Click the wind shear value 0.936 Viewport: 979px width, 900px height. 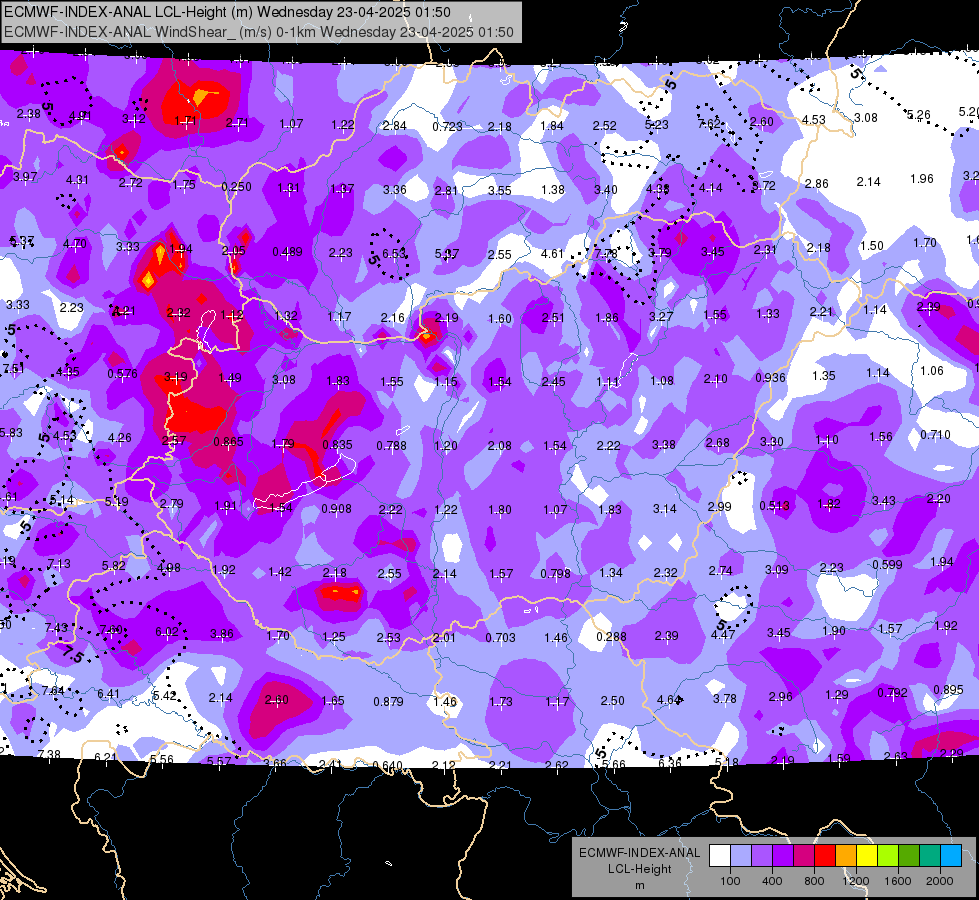coord(770,378)
